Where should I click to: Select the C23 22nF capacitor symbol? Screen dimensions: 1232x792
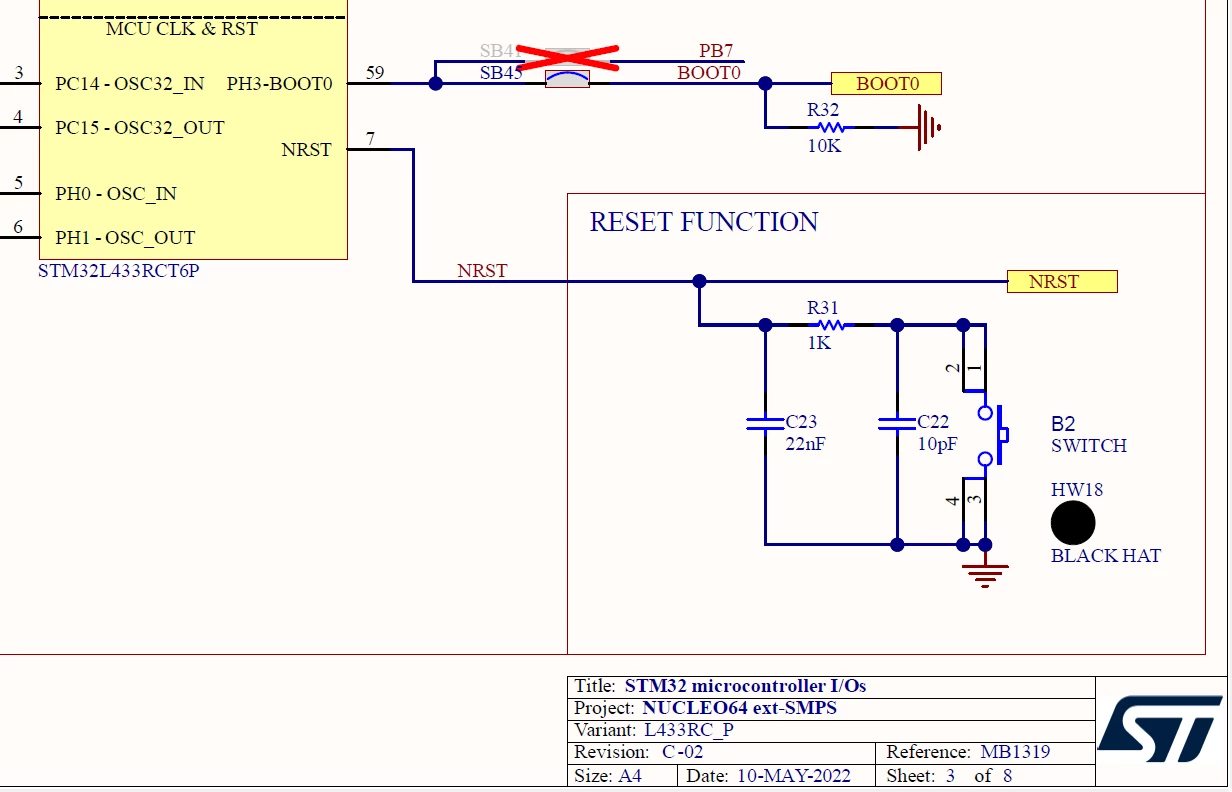point(765,424)
